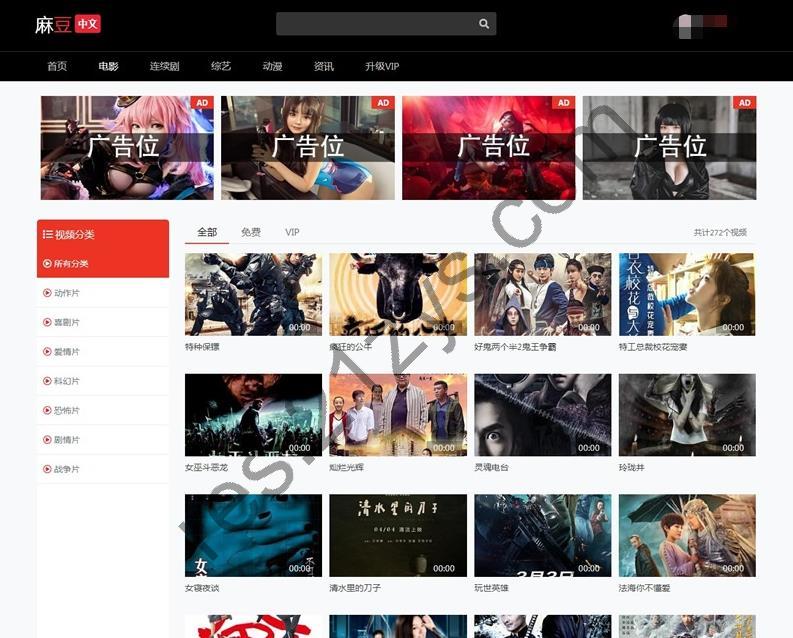
Task: Click the list icon beside 视频分类
Action: click(x=48, y=234)
